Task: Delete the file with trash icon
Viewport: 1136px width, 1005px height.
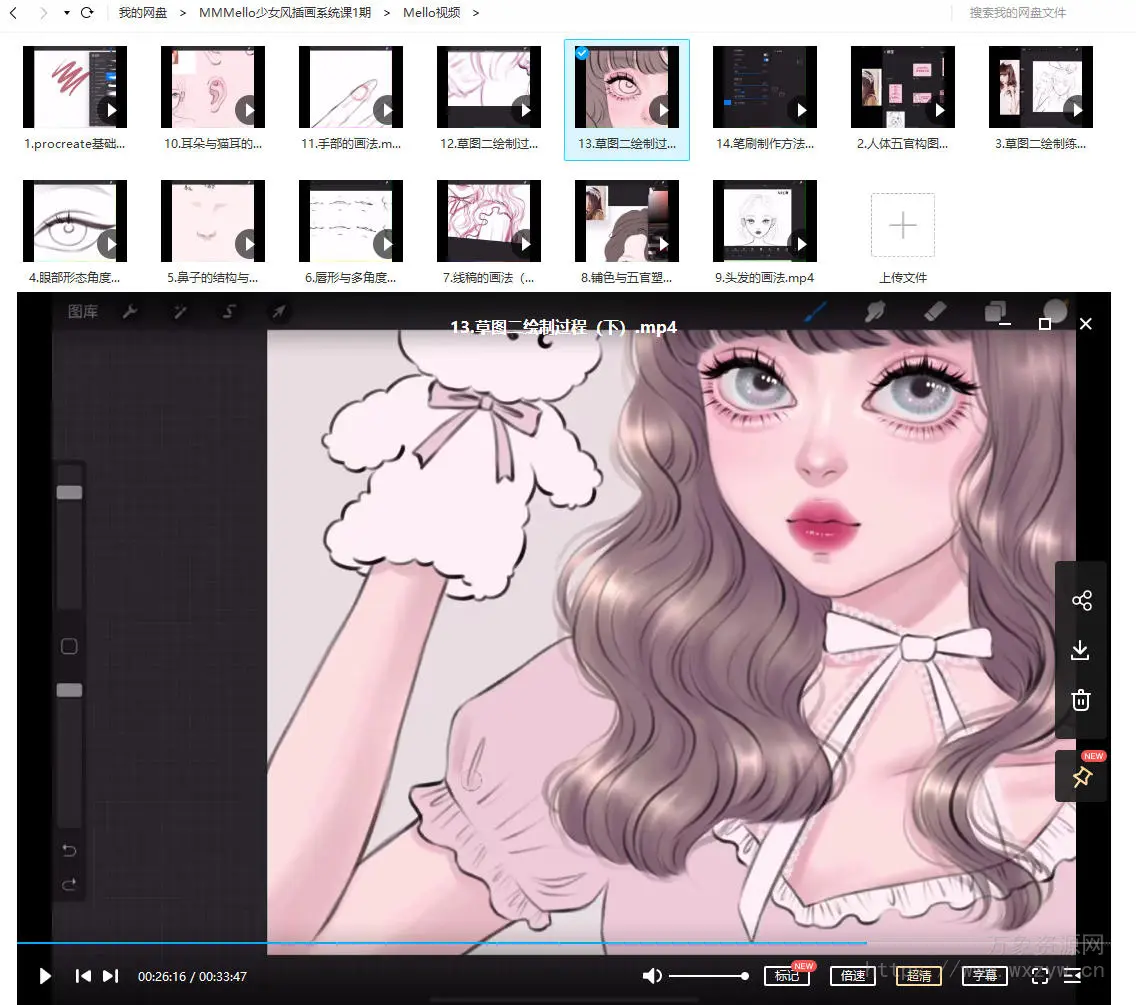Action: [1081, 700]
